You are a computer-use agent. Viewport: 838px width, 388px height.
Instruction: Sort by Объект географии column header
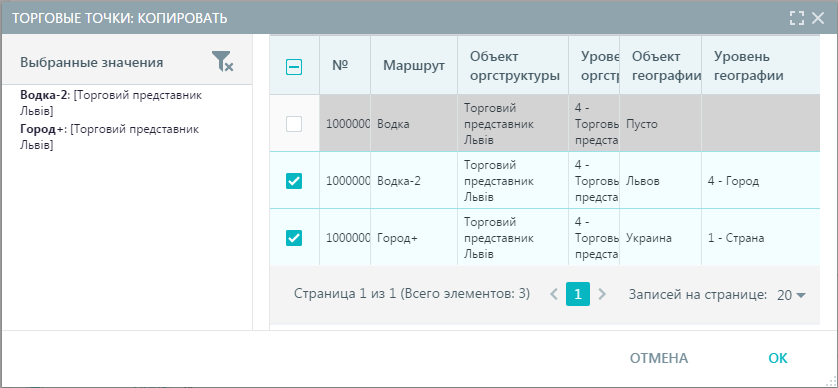tap(665, 66)
